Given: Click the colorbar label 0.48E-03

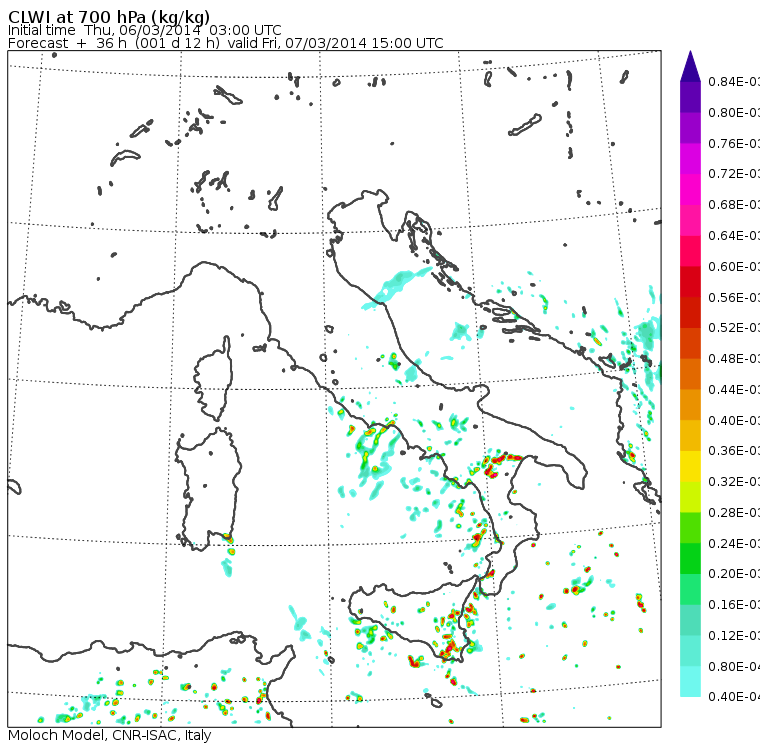Looking at the screenshot, I should pos(734,359).
